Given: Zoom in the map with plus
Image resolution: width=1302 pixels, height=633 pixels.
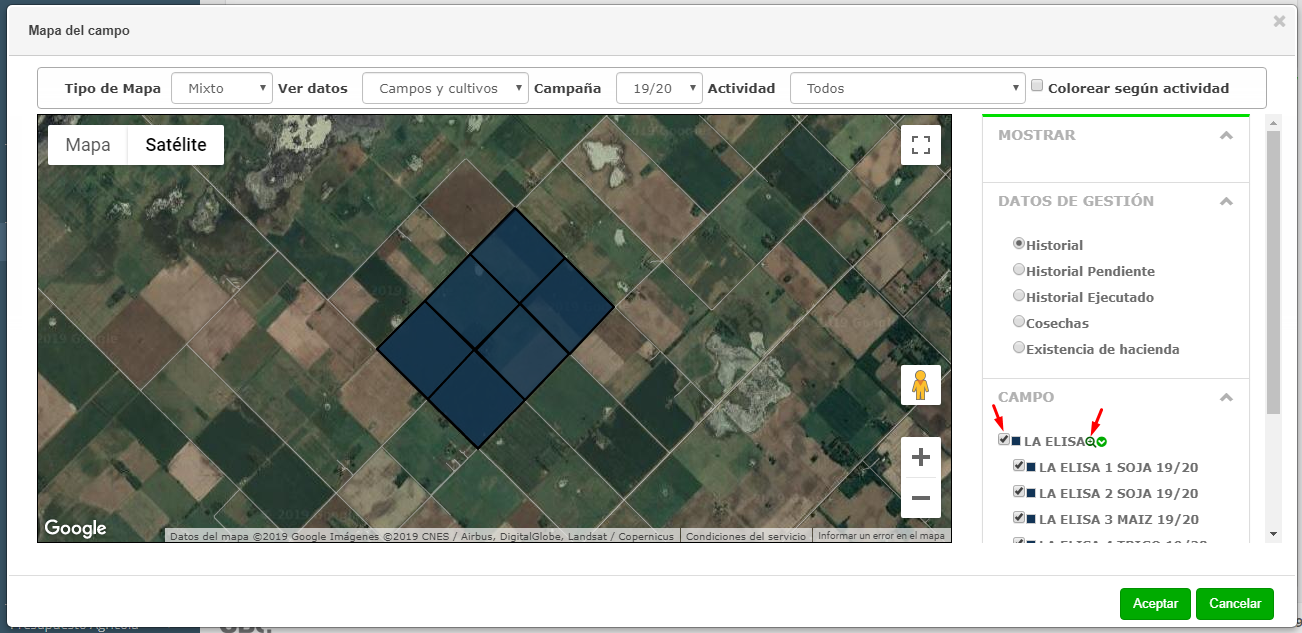Looking at the screenshot, I should [921, 457].
